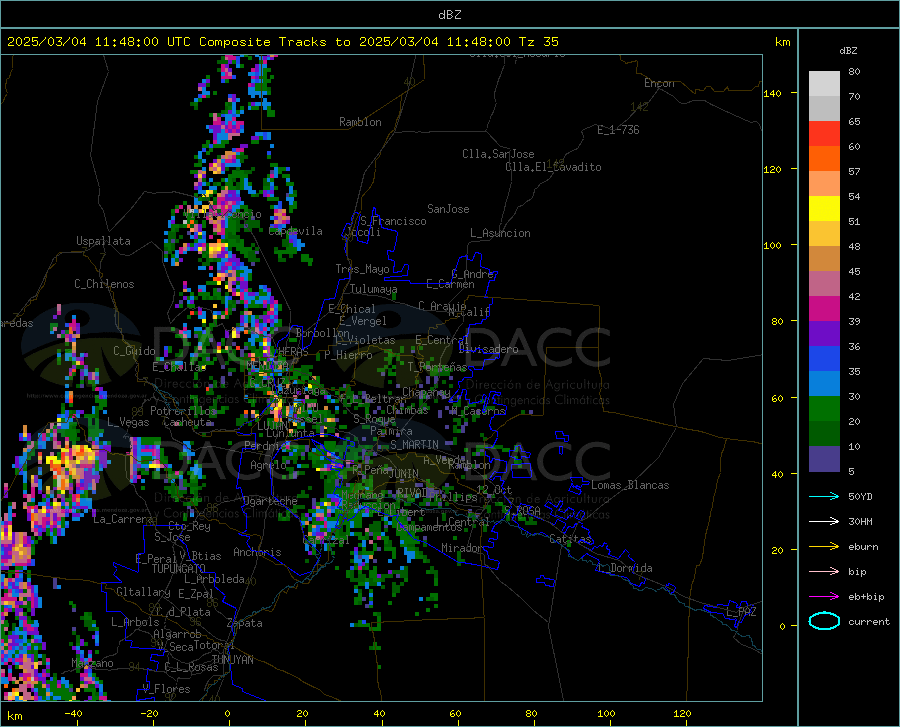
Task: Click the La_Carrera place label
Action: point(123,519)
